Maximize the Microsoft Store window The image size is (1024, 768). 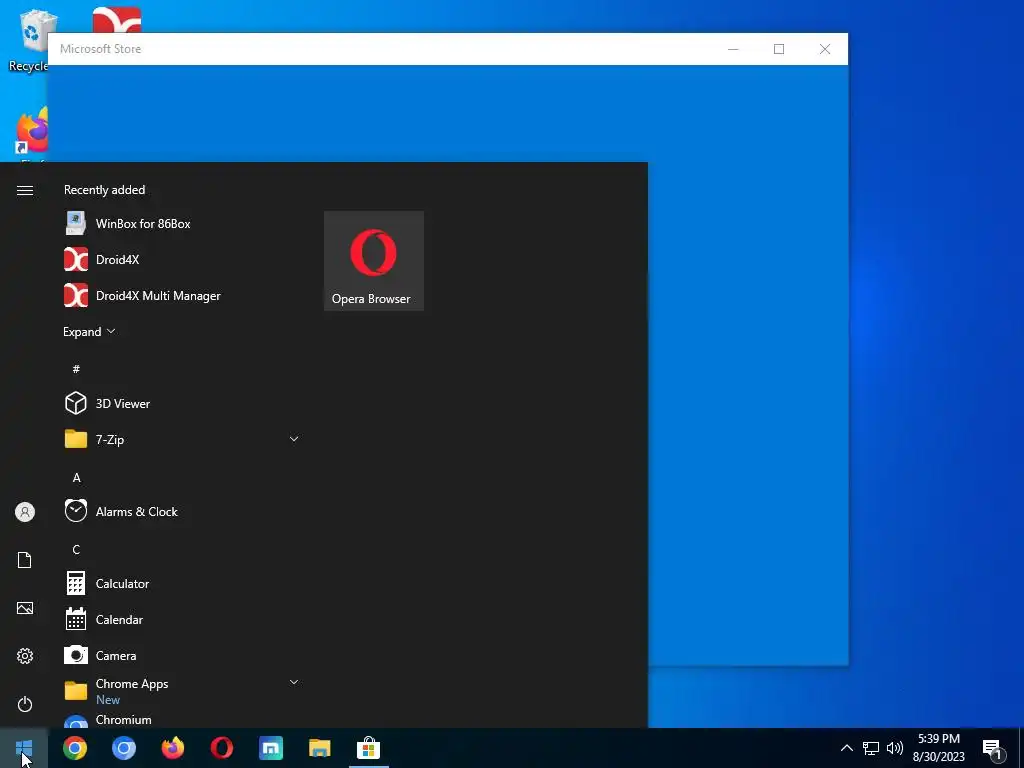(779, 49)
